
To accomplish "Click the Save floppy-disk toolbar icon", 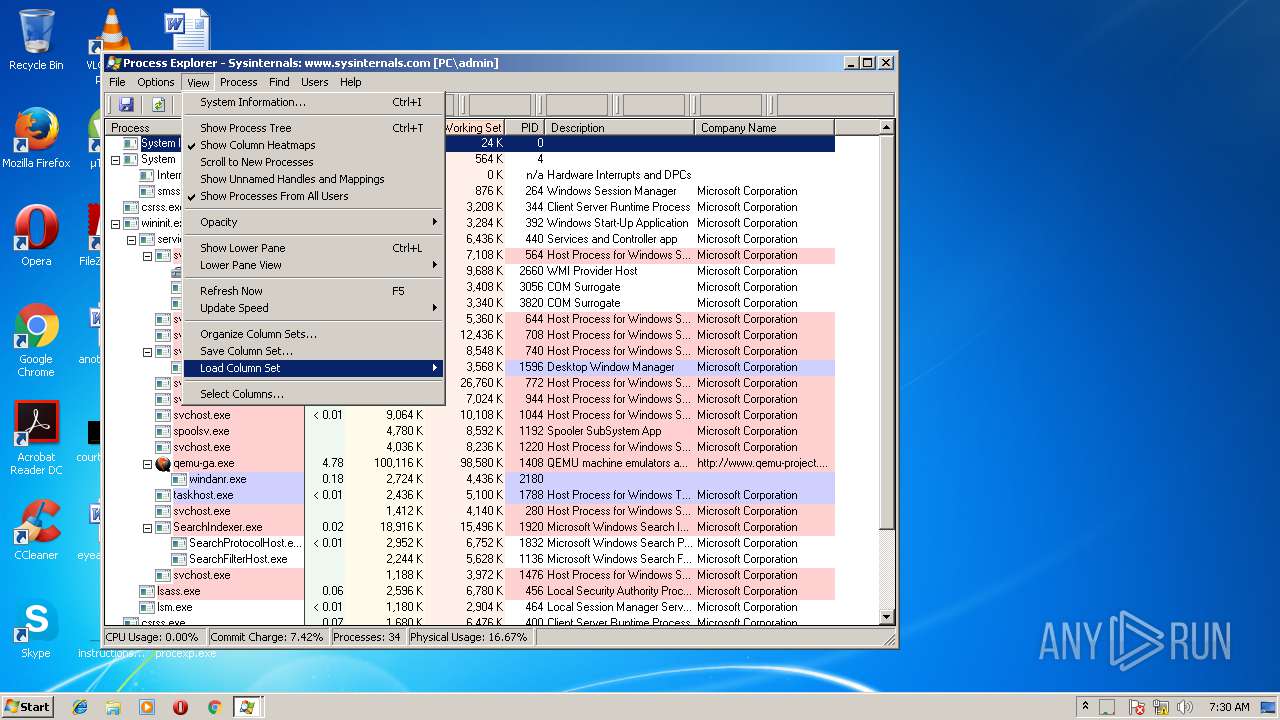I will [126, 104].
